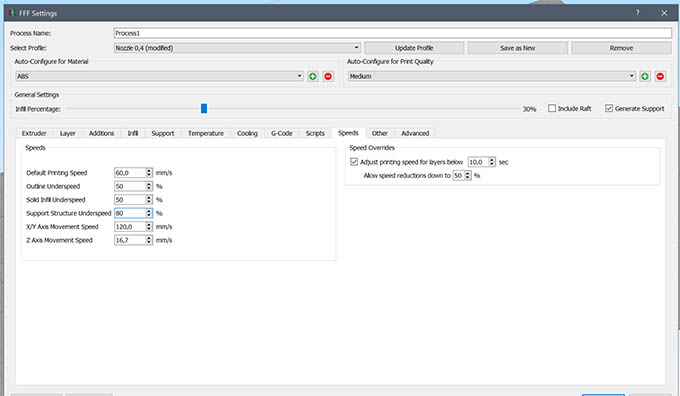
Task: Click the Solid Infill Underspeed value field
Action: pos(130,200)
